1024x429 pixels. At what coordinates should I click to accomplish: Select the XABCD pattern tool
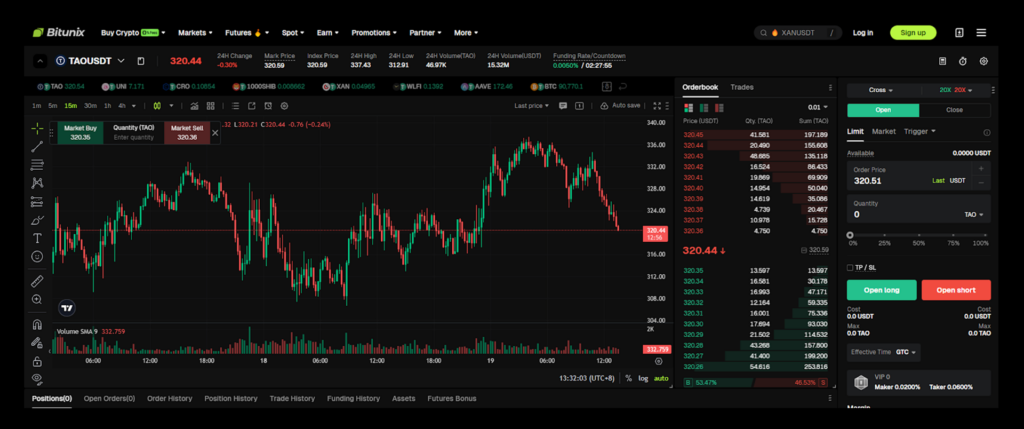(37, 183)
